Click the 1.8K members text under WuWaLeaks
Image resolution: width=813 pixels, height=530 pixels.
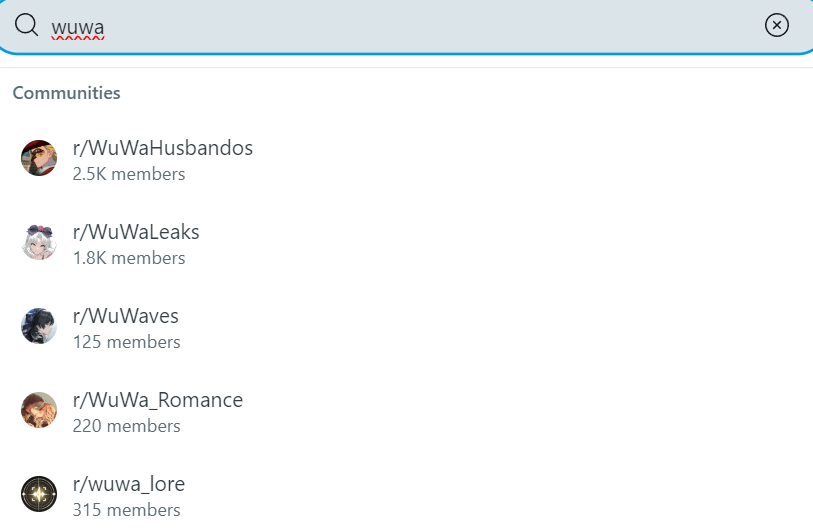click(x=129, y=258)
